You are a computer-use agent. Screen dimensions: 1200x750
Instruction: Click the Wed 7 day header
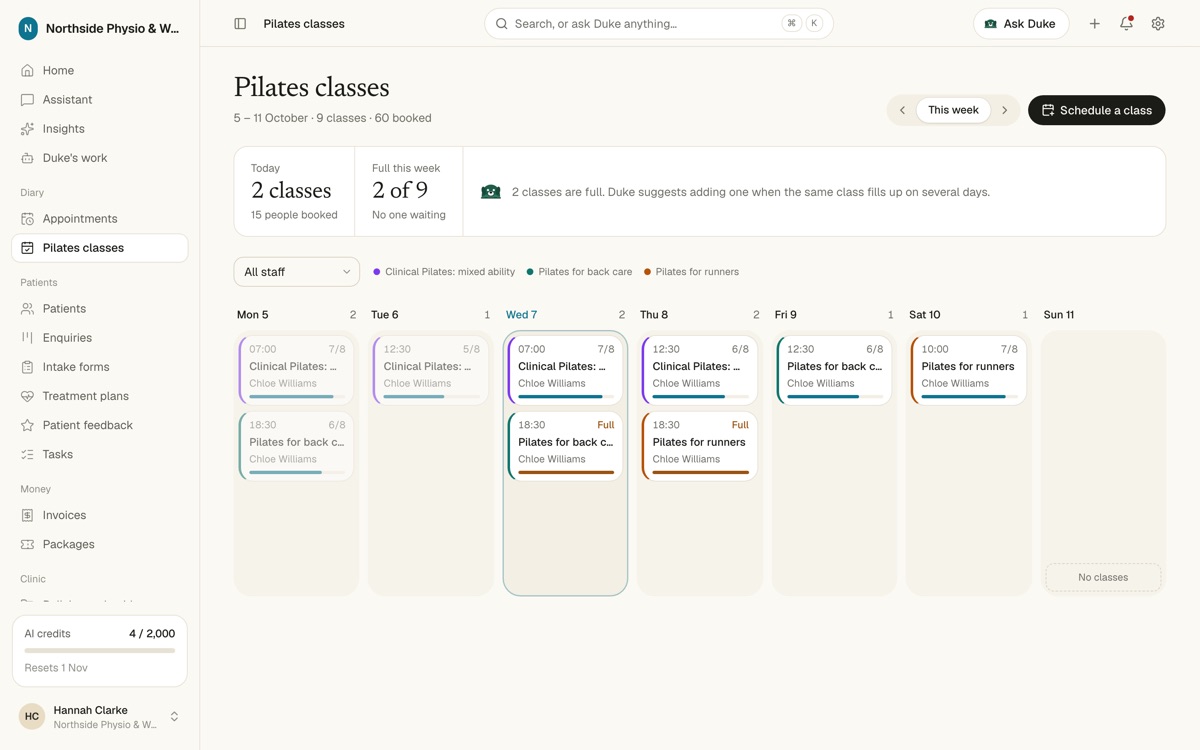point(521,315)
